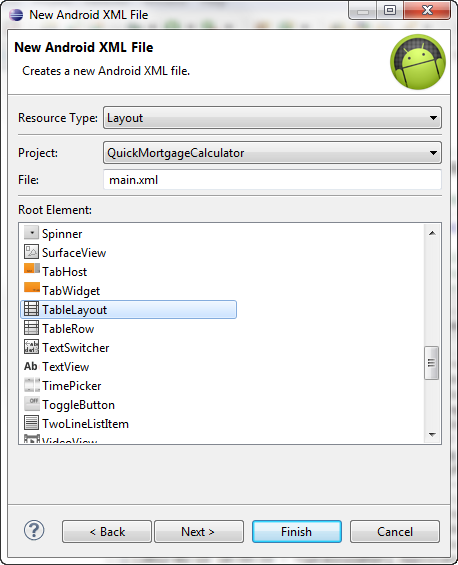Open the help question mark icon

point(34,530)
